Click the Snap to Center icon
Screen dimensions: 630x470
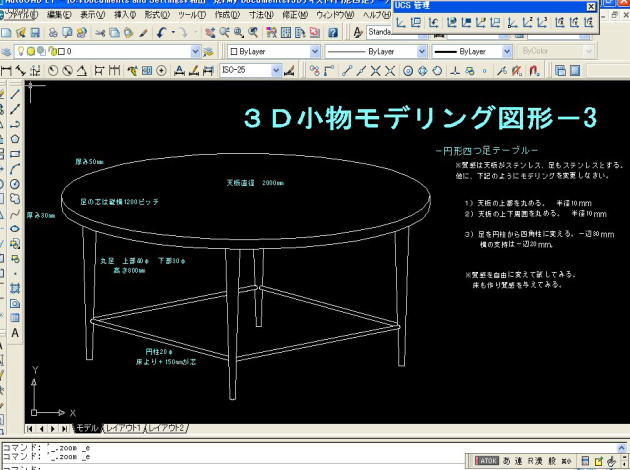click(x=408, y=71)
